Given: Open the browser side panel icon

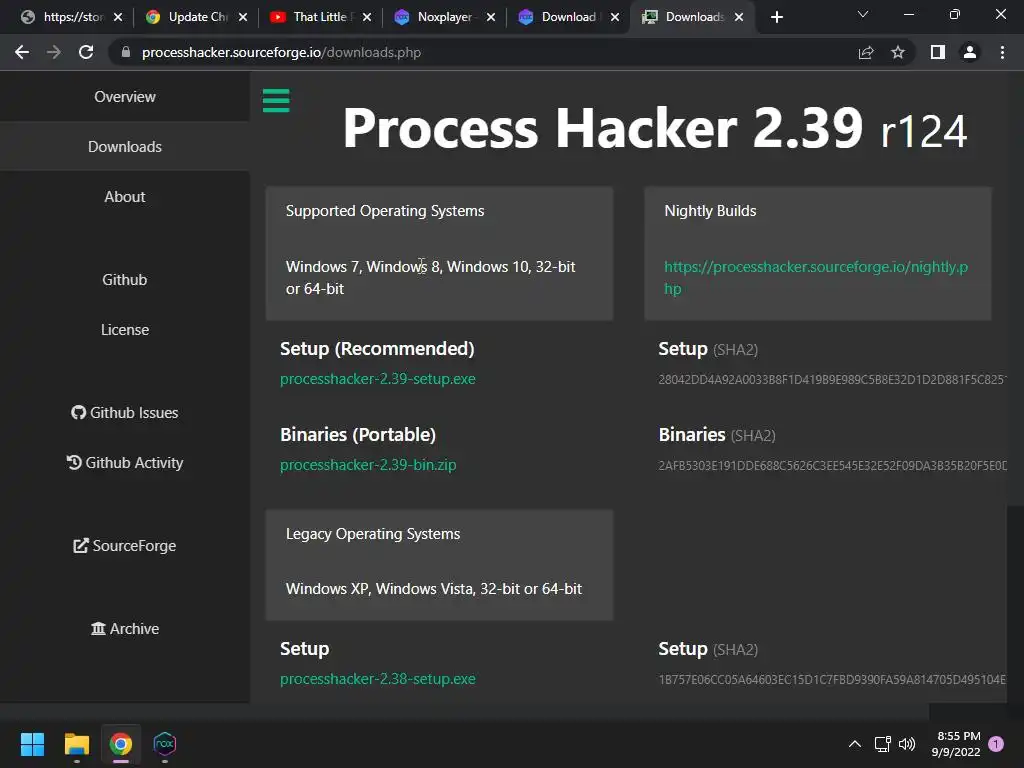Looking at the screenshot, I should point(938,52).
